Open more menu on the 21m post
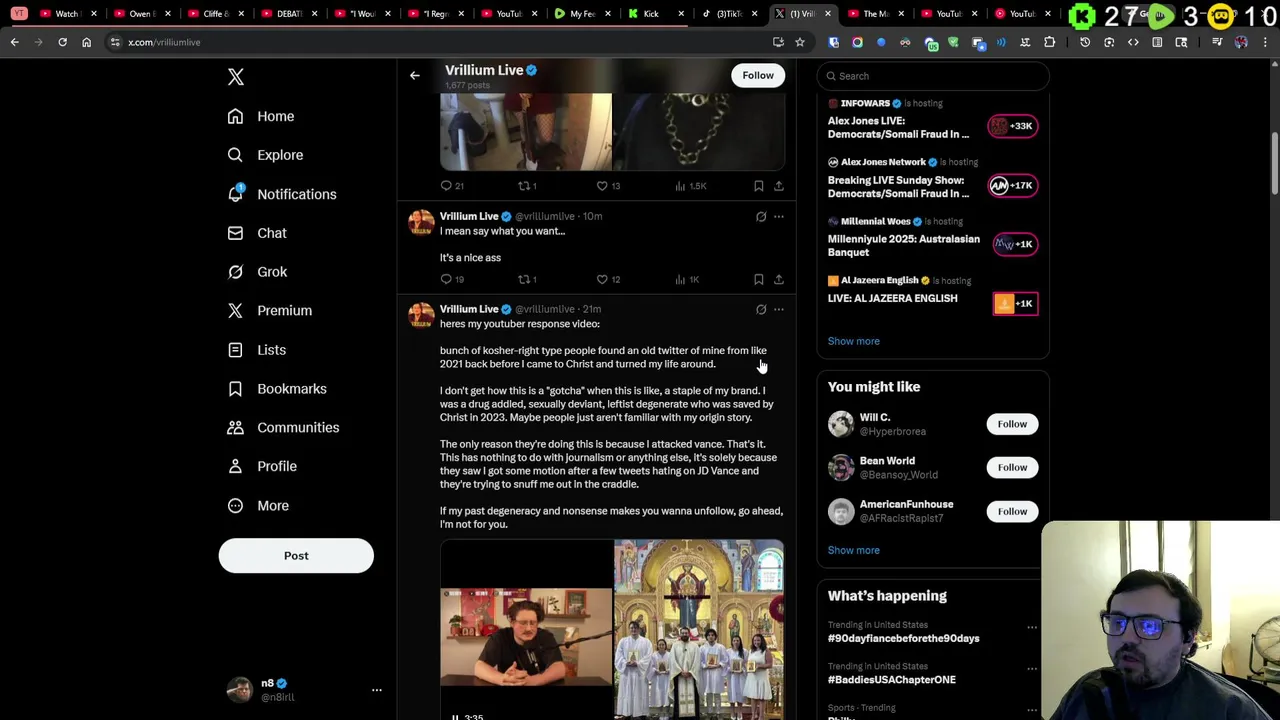Viewport: 1280px width, 720px height. 779,309
